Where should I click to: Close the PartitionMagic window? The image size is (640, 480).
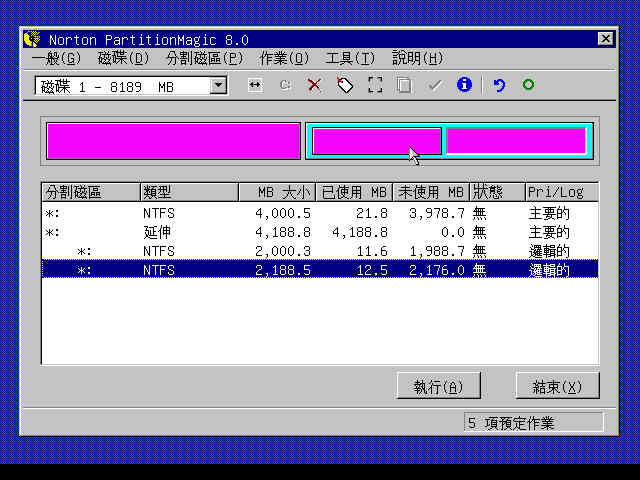[605, 39]
